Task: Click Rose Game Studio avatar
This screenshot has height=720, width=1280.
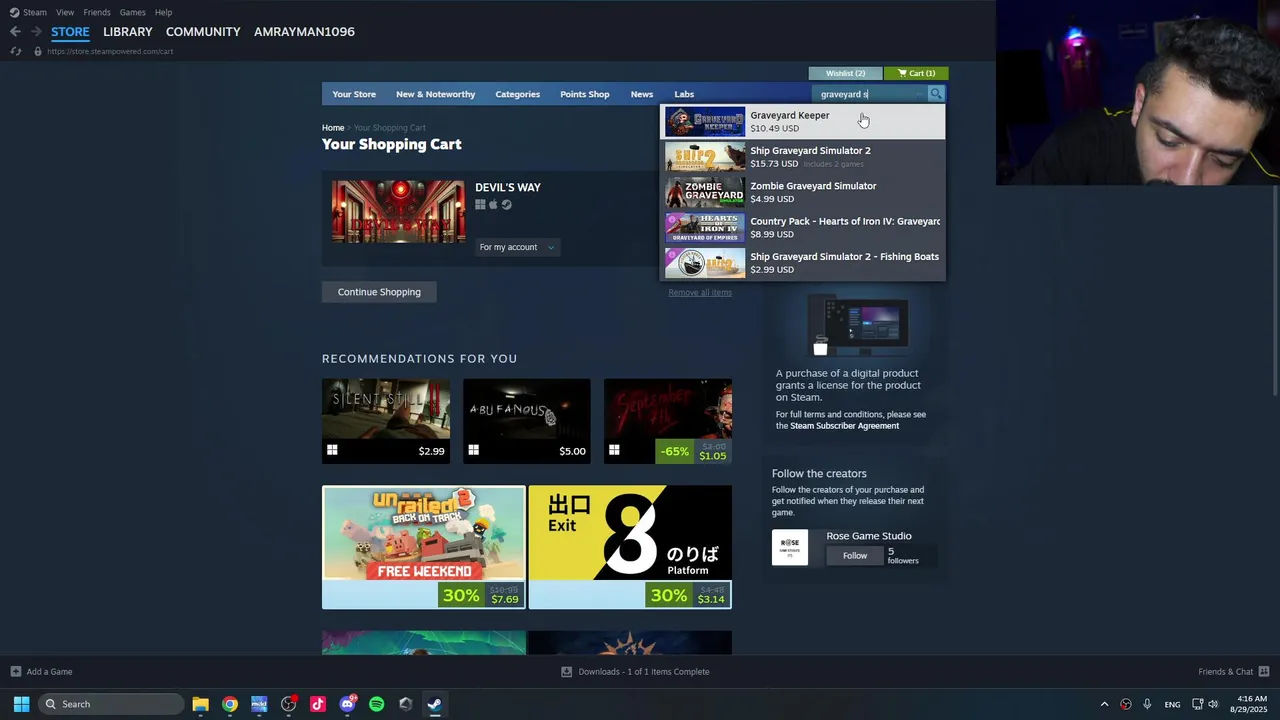Action: [790, 547]
